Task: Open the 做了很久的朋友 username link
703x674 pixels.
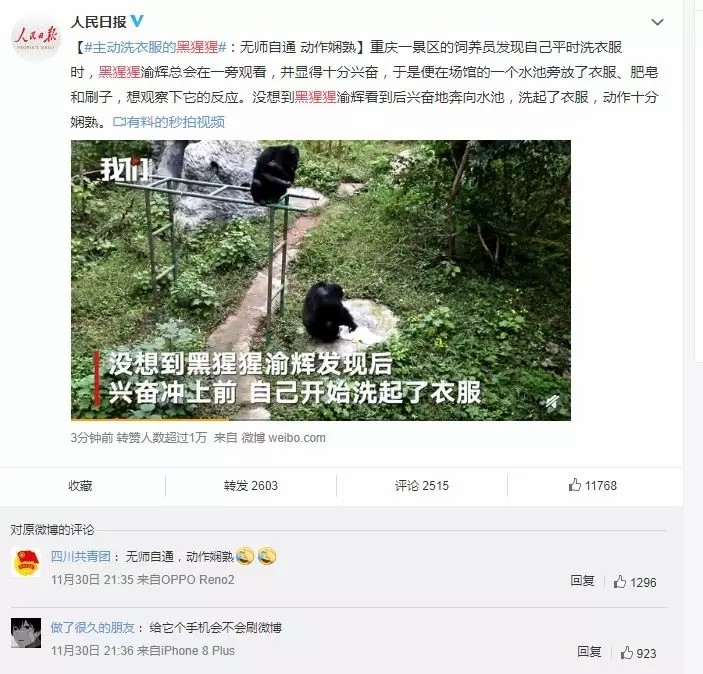Action: point(93,627)
